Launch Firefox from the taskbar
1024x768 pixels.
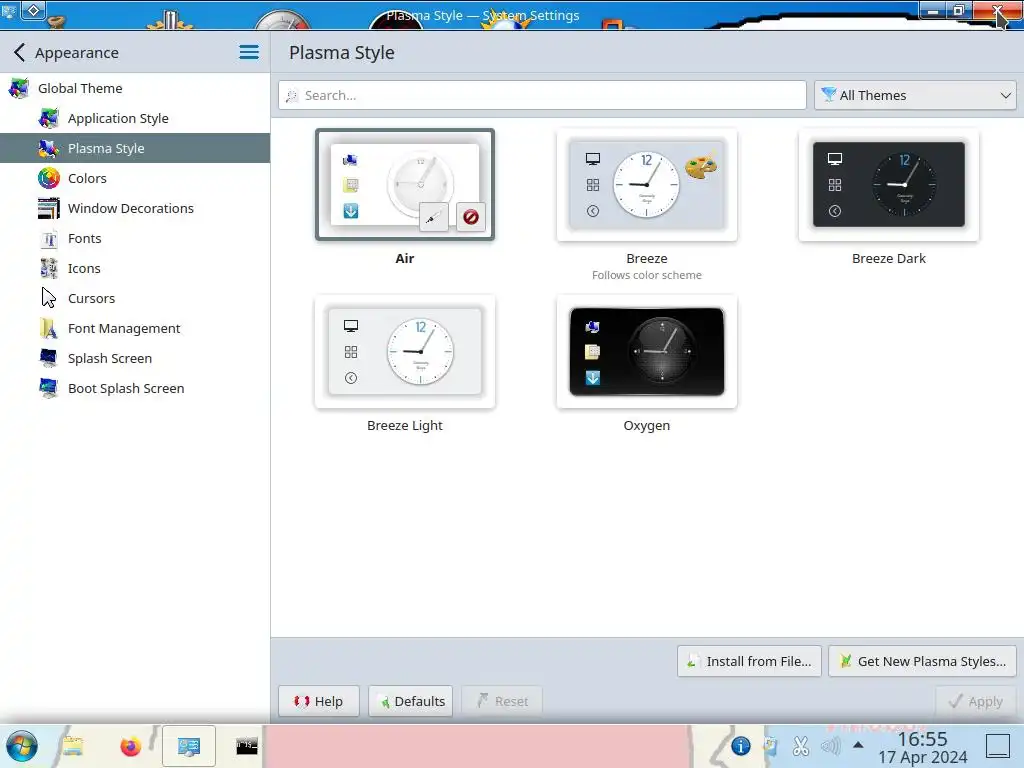(131, 746)
